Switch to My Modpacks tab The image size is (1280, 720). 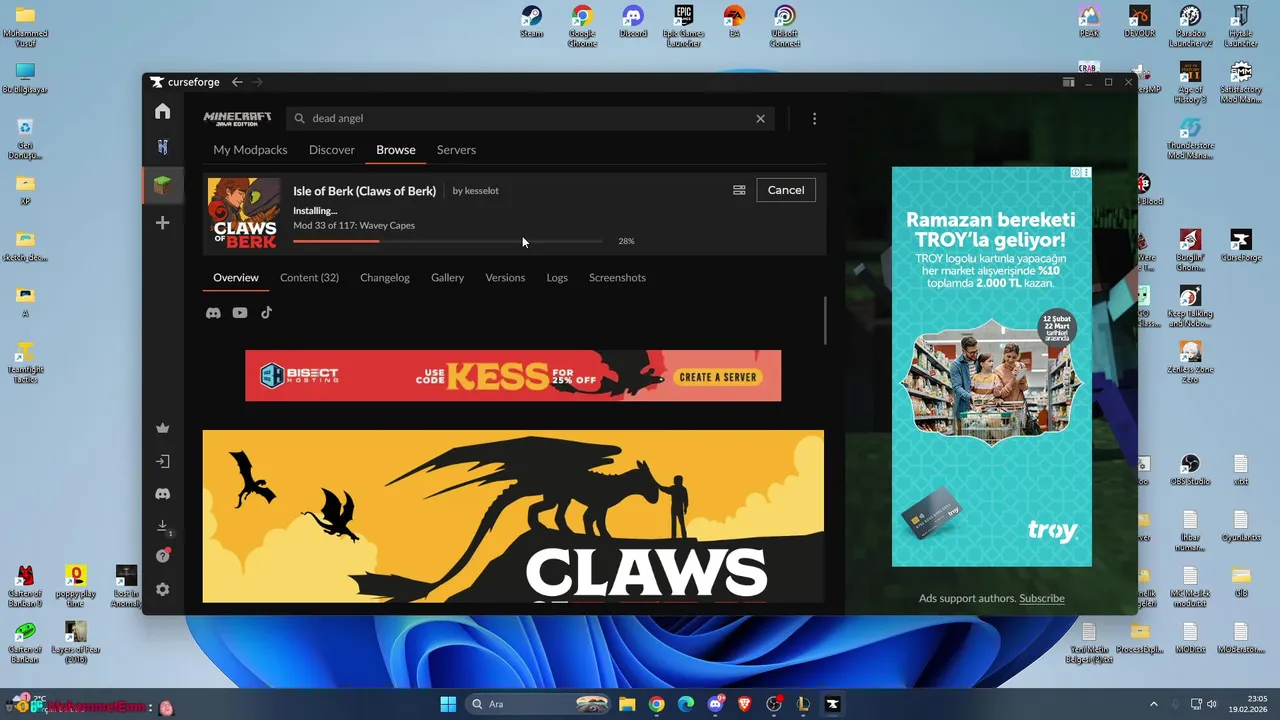click(x=250, y=150)
